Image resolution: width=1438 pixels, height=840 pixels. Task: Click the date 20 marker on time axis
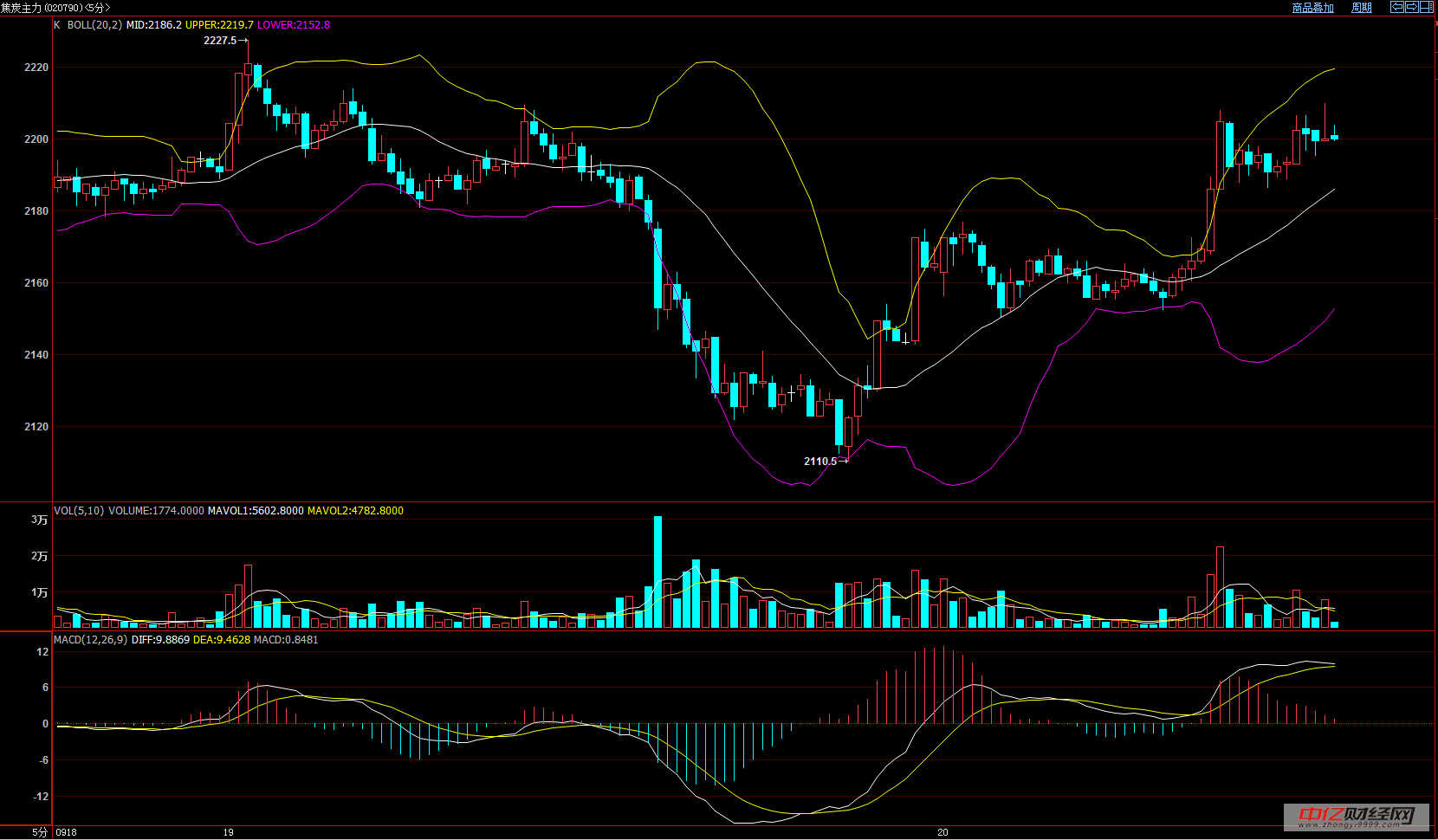(x=942, y=832)
